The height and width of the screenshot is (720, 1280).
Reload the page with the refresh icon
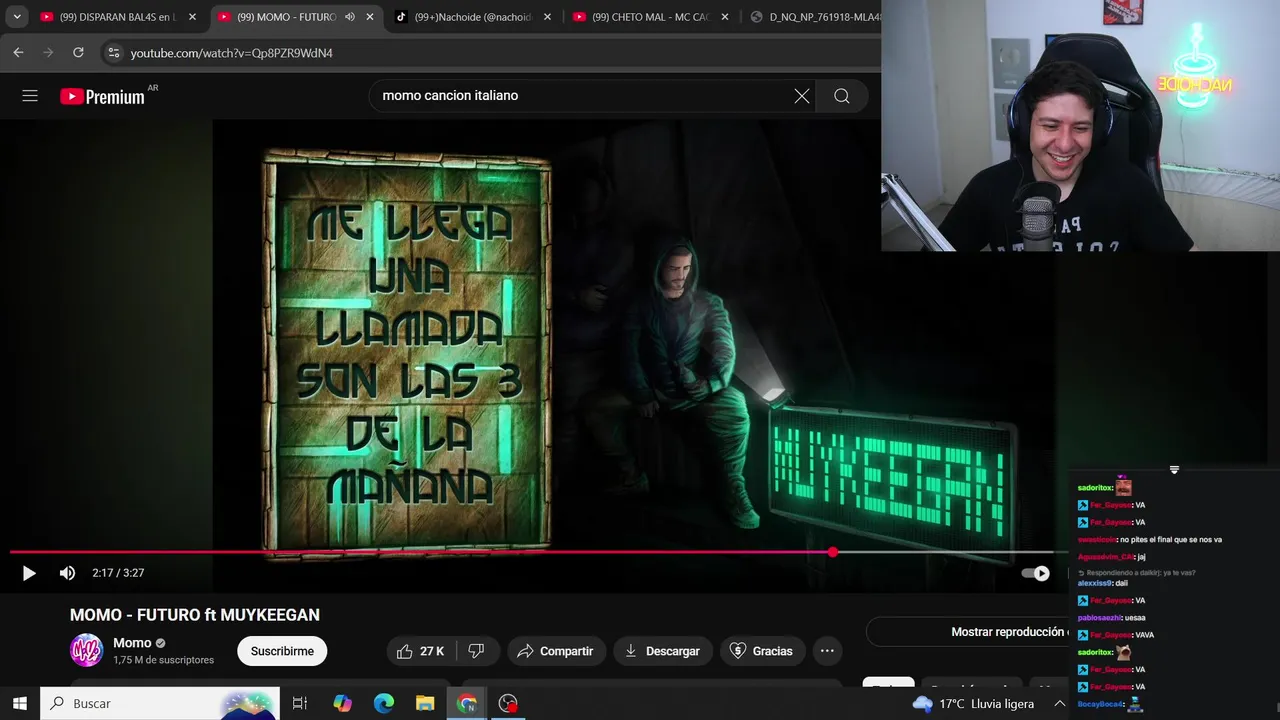click(78, 53)
